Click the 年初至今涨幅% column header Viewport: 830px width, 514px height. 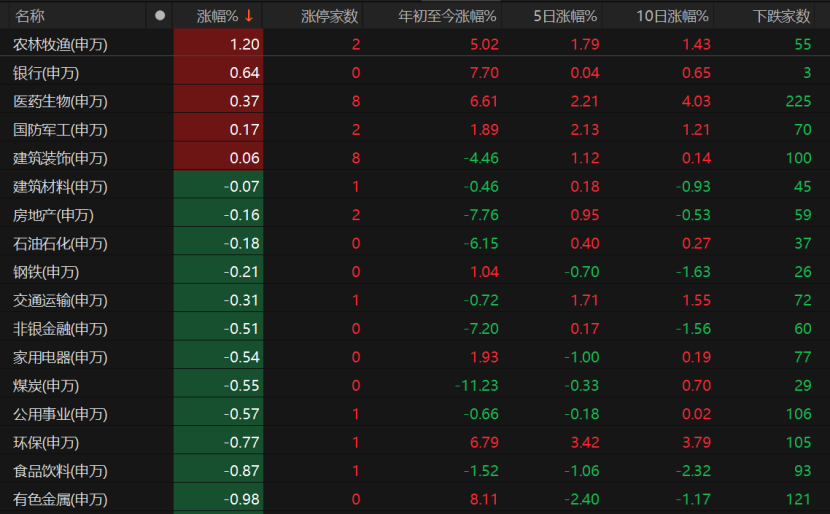pyautogui.click(x=448, y=16)
